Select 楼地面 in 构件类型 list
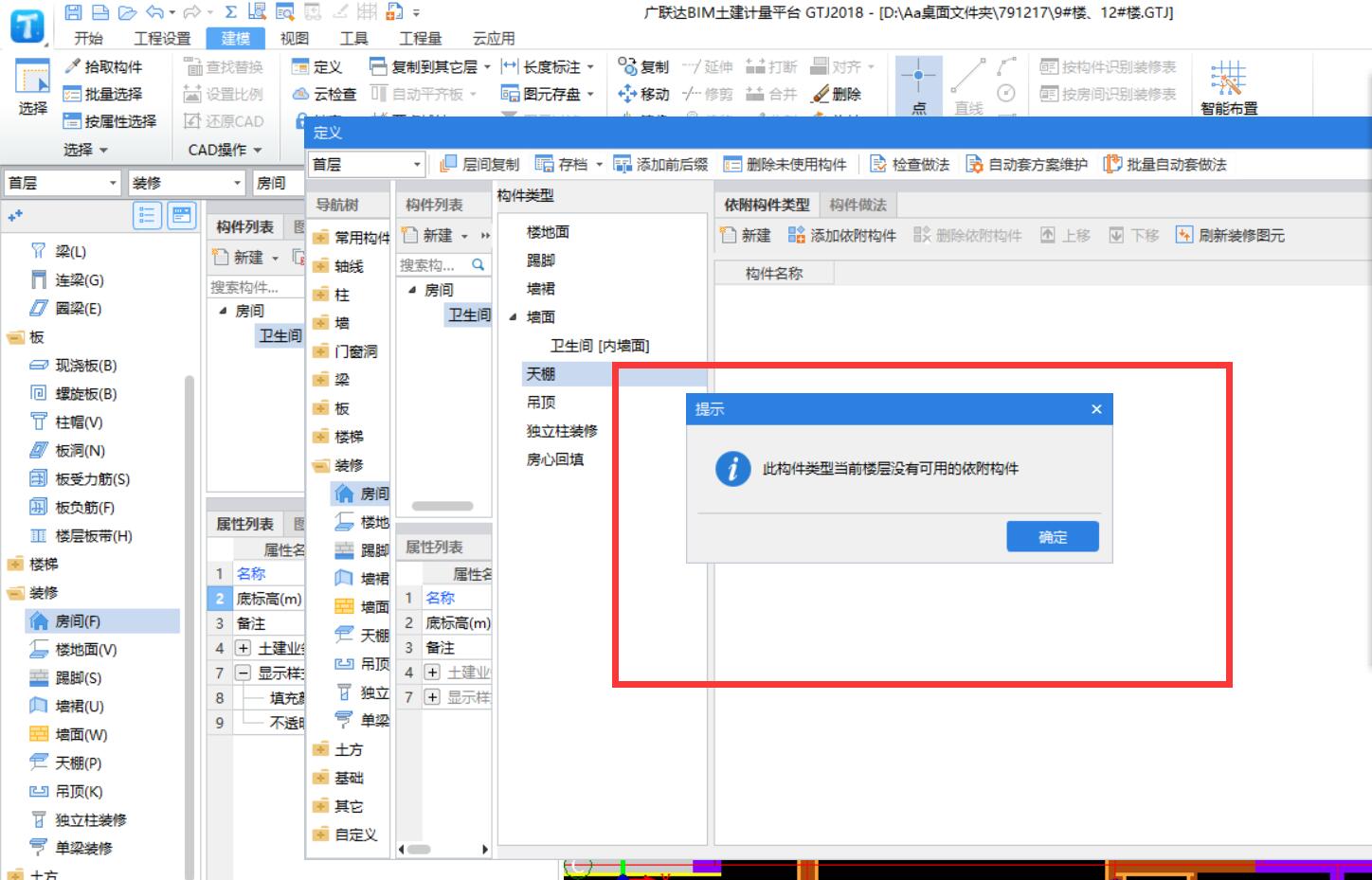 tap(548, 232)
